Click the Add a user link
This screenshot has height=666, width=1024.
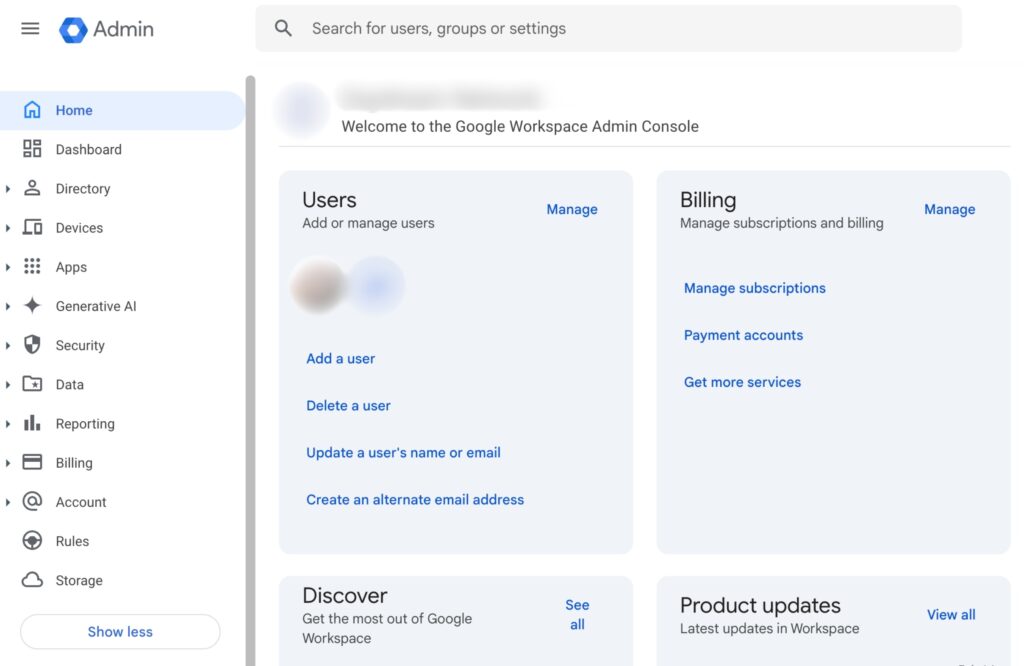[340, 358]
